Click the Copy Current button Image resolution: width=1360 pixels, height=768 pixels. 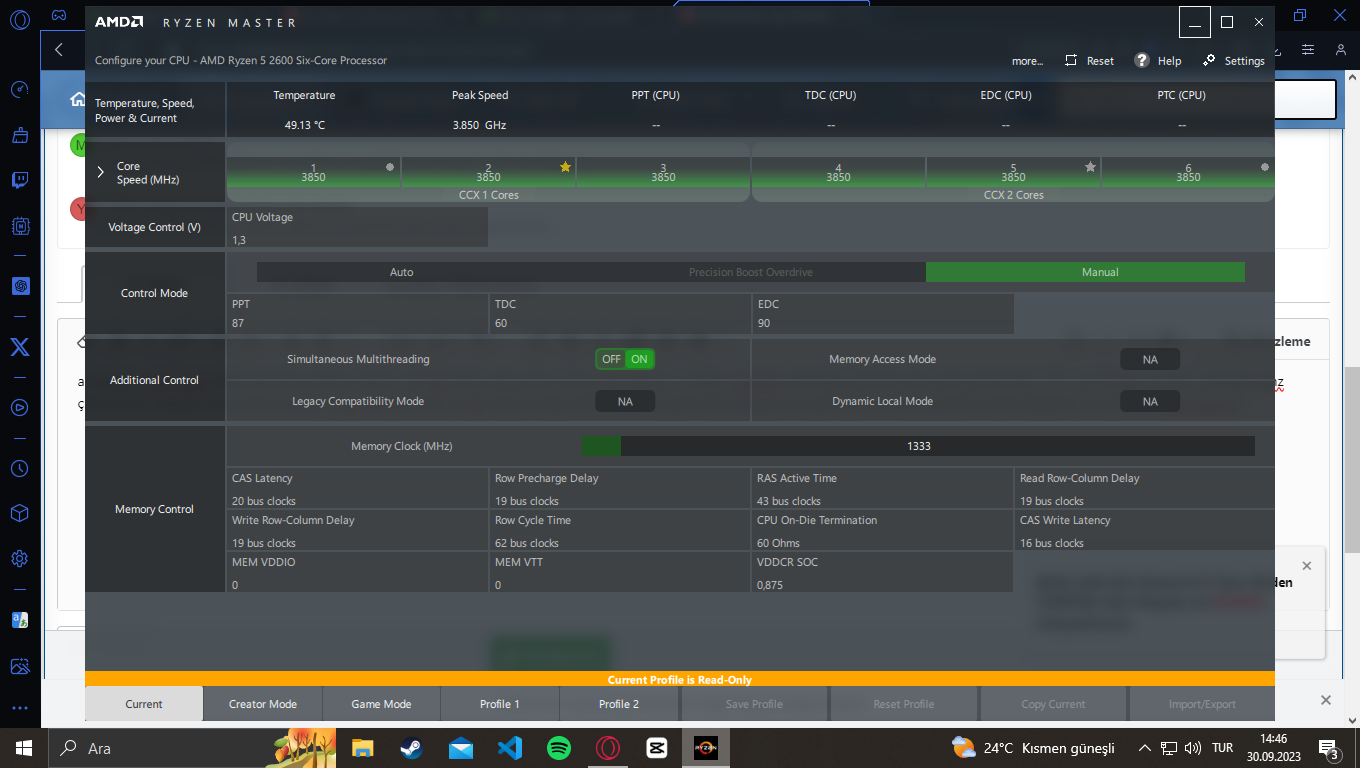1053,704
